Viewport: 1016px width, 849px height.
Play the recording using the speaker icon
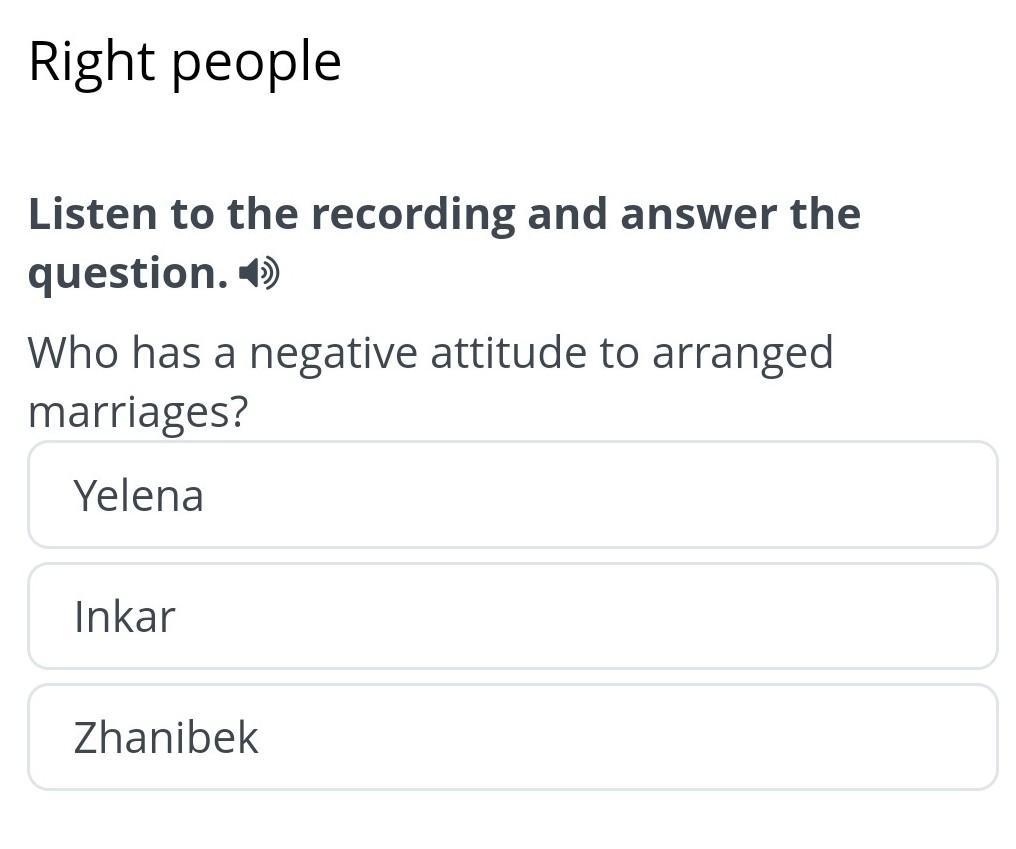(260, 273)
